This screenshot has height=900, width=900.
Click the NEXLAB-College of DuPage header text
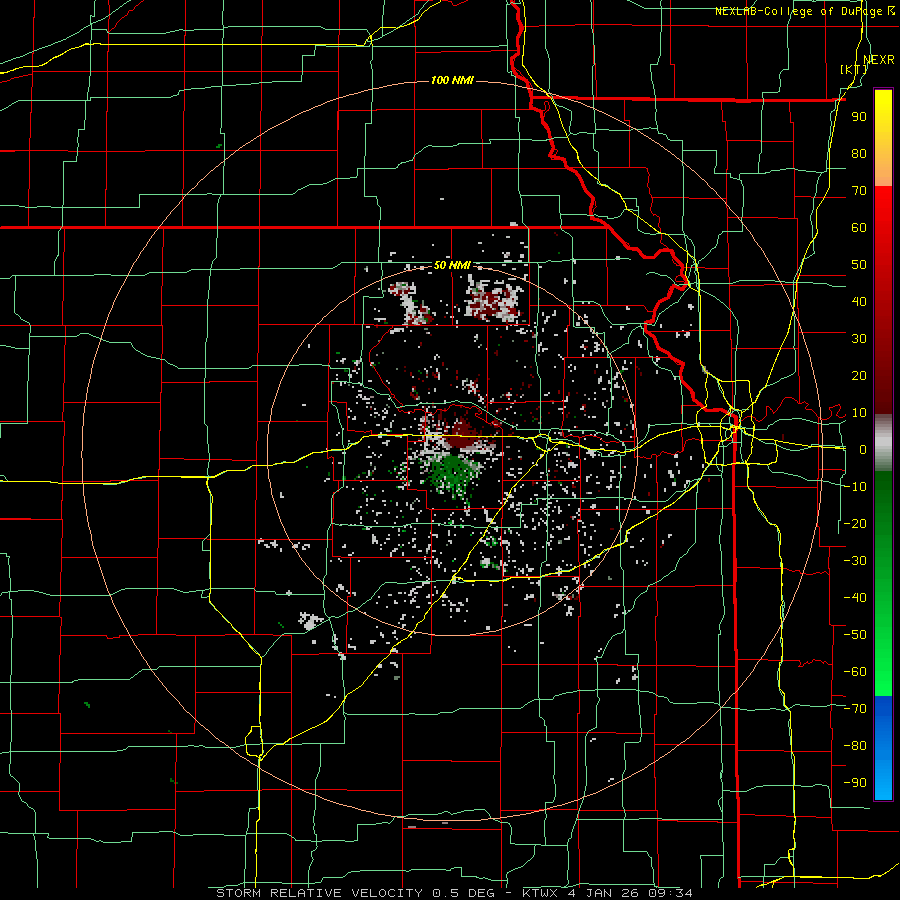tap(800, 11)
